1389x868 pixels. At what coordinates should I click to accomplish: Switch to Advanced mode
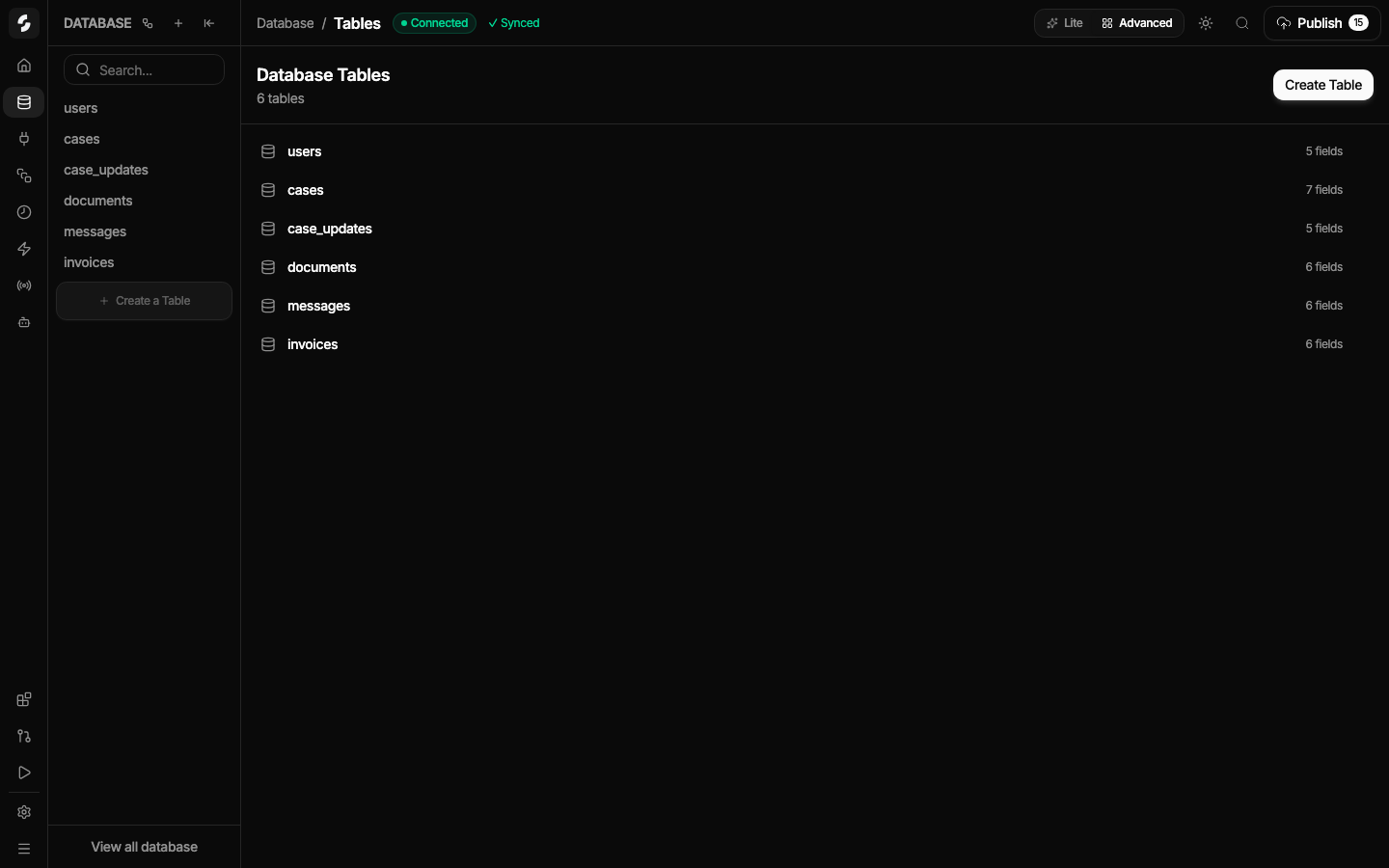click(1137, 23)
